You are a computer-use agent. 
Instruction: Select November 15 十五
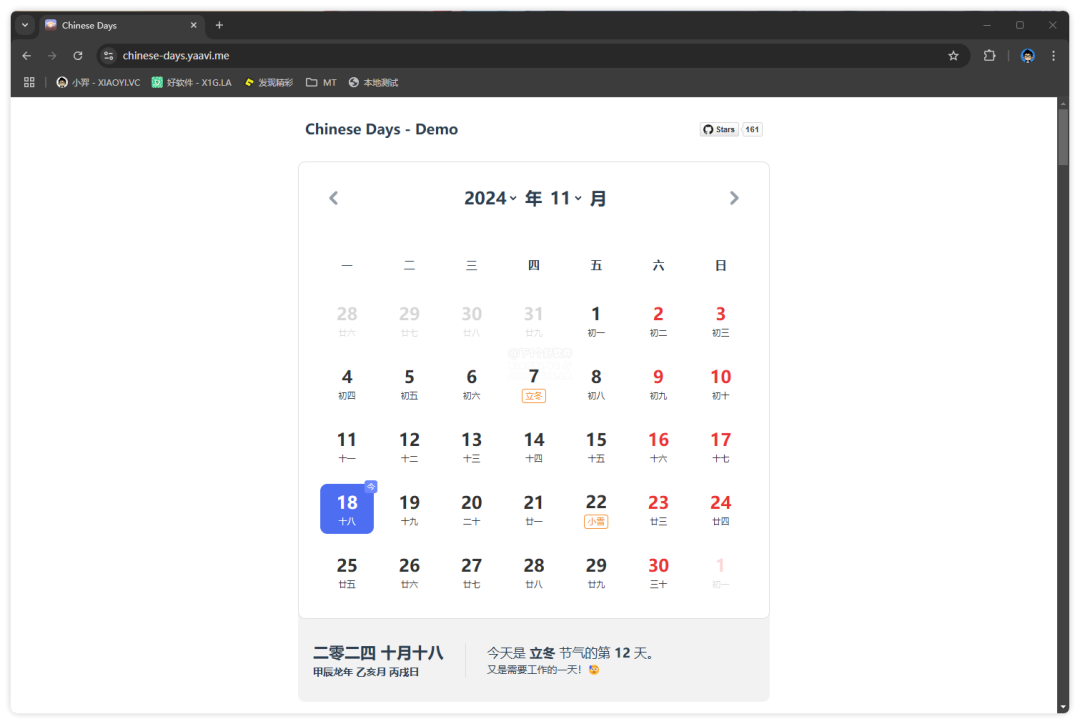[x=596, y=446]
